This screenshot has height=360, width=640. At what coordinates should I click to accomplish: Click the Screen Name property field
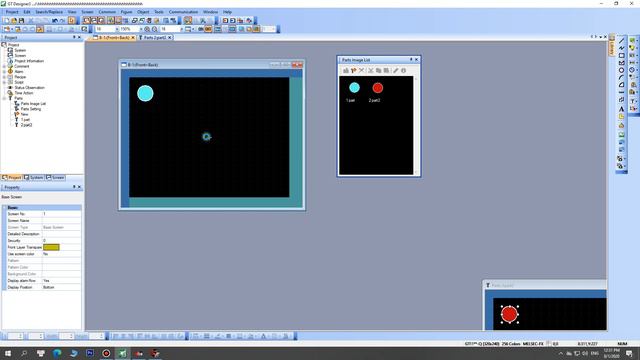pos(61,220)
